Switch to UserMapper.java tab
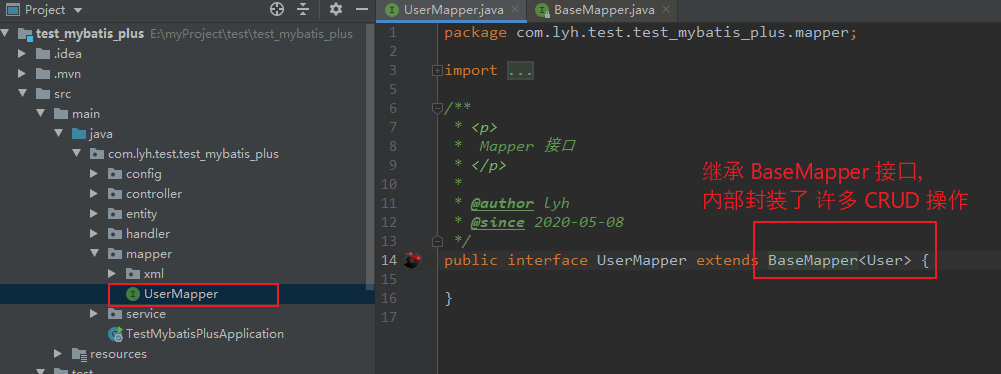Viewport: 1001px width, 374px height. [x=451, y=10]
